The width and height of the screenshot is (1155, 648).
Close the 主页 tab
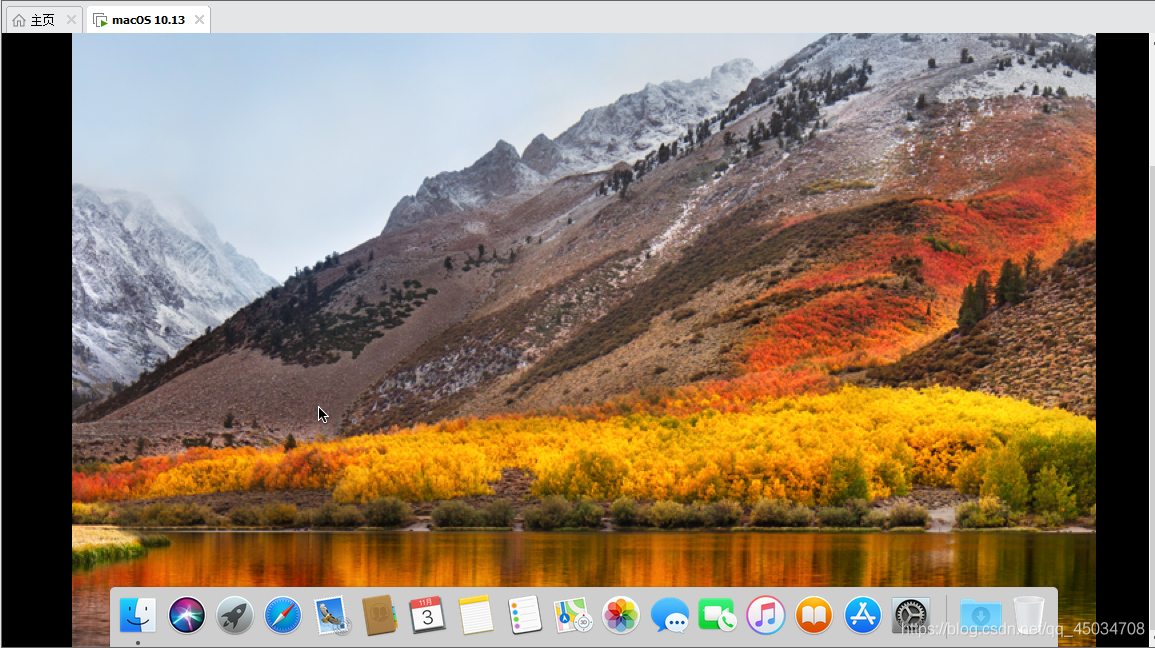pos(71,20)
